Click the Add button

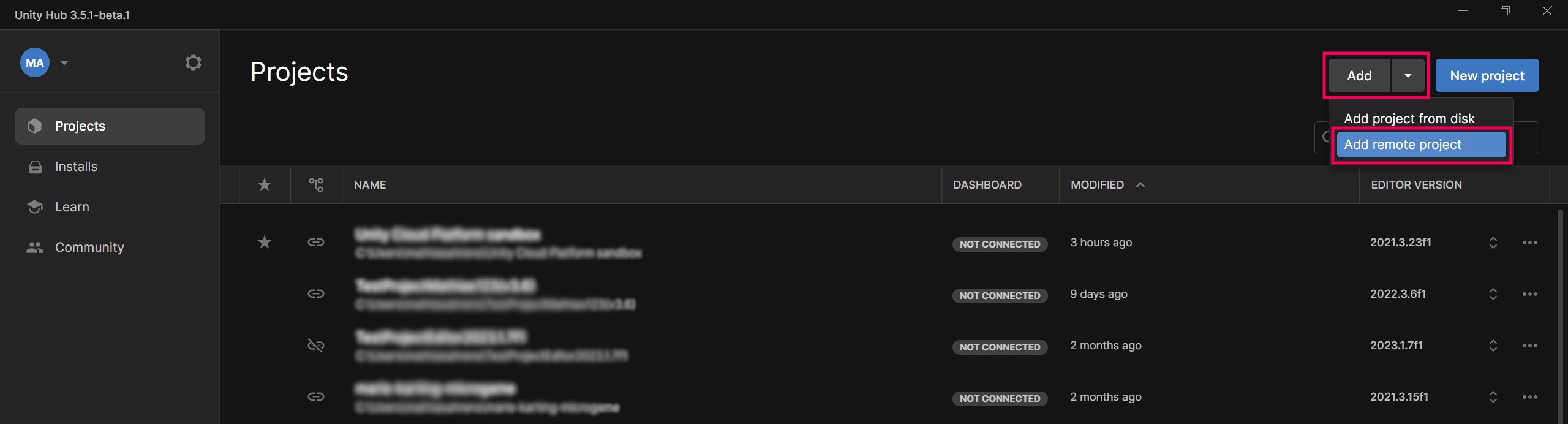1359,75
